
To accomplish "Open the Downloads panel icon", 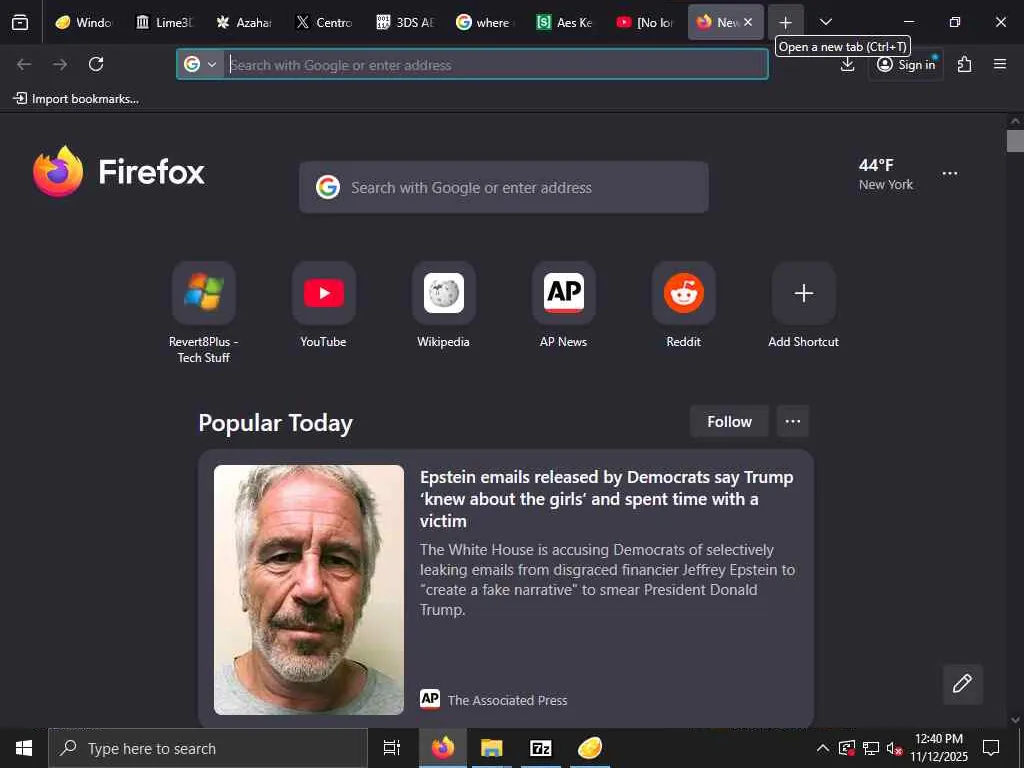I will 848,64.
